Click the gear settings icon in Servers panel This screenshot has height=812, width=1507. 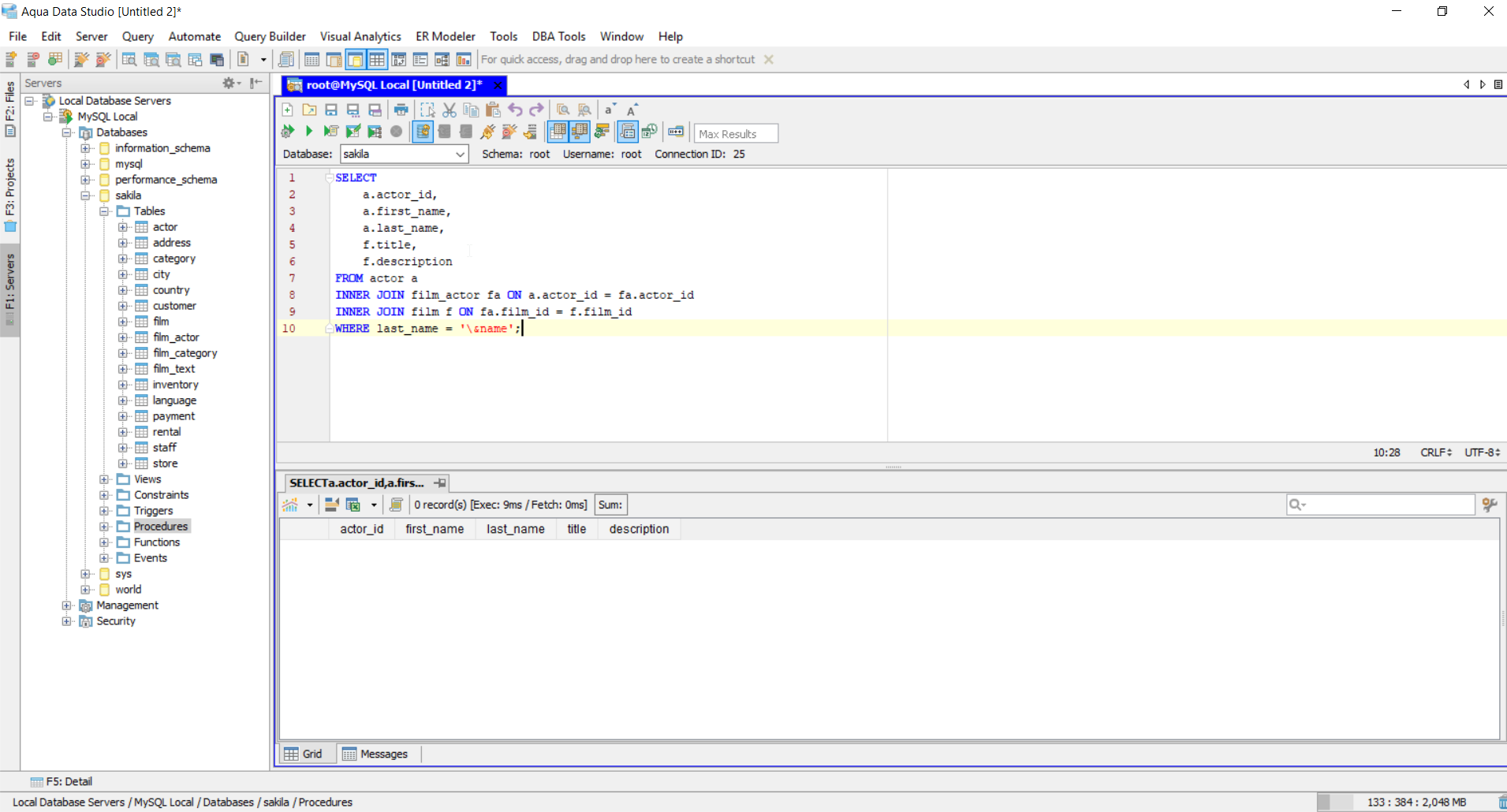coord(229,83)
